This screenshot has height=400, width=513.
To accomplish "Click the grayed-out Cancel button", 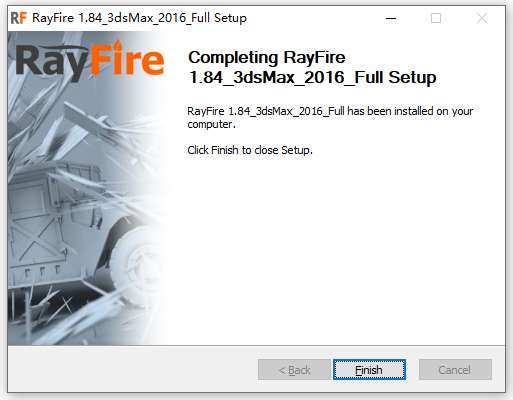I will pyautogui.click(x=455, y=370).
